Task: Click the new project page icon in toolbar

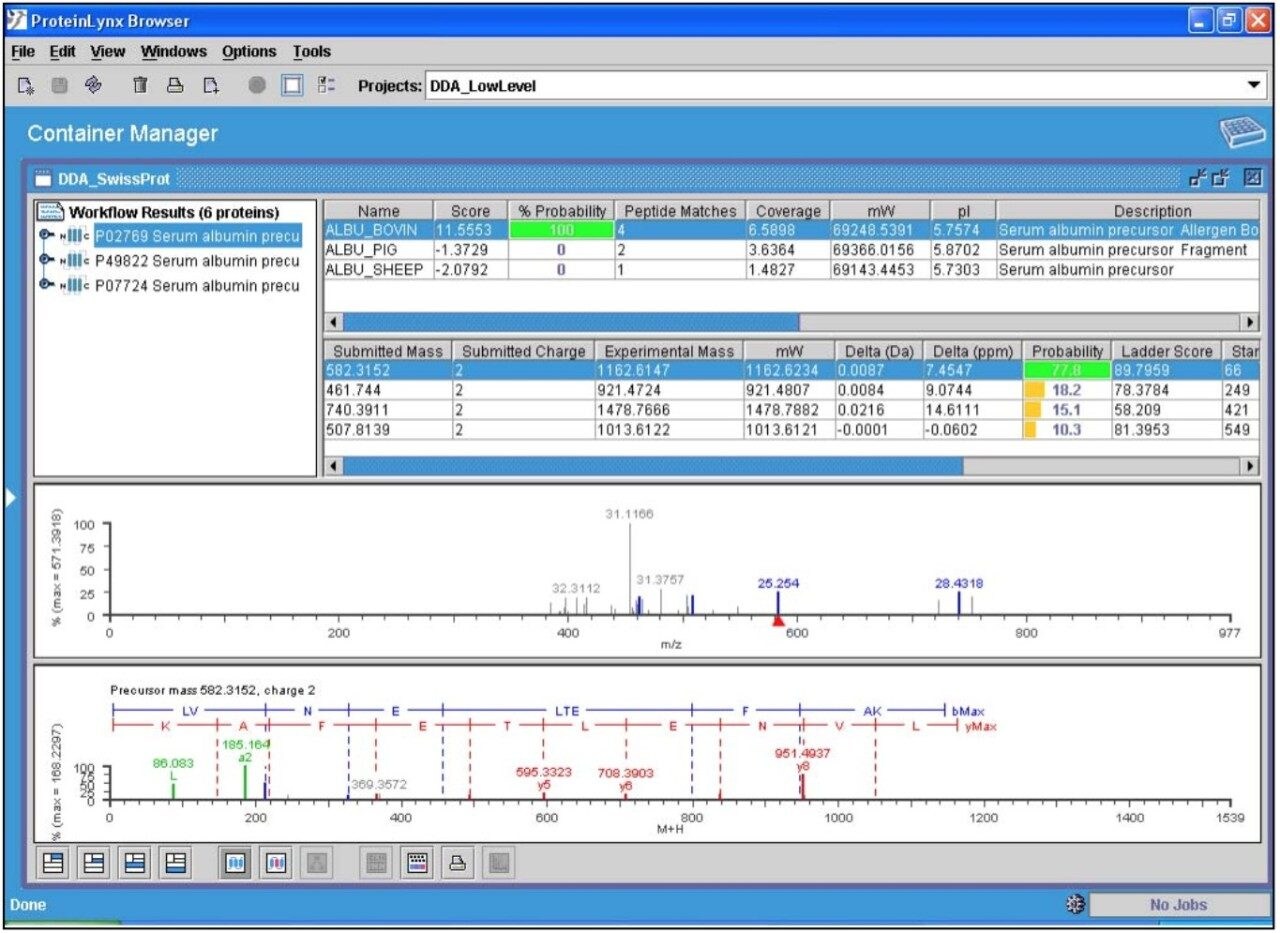Action: [27, 86]
